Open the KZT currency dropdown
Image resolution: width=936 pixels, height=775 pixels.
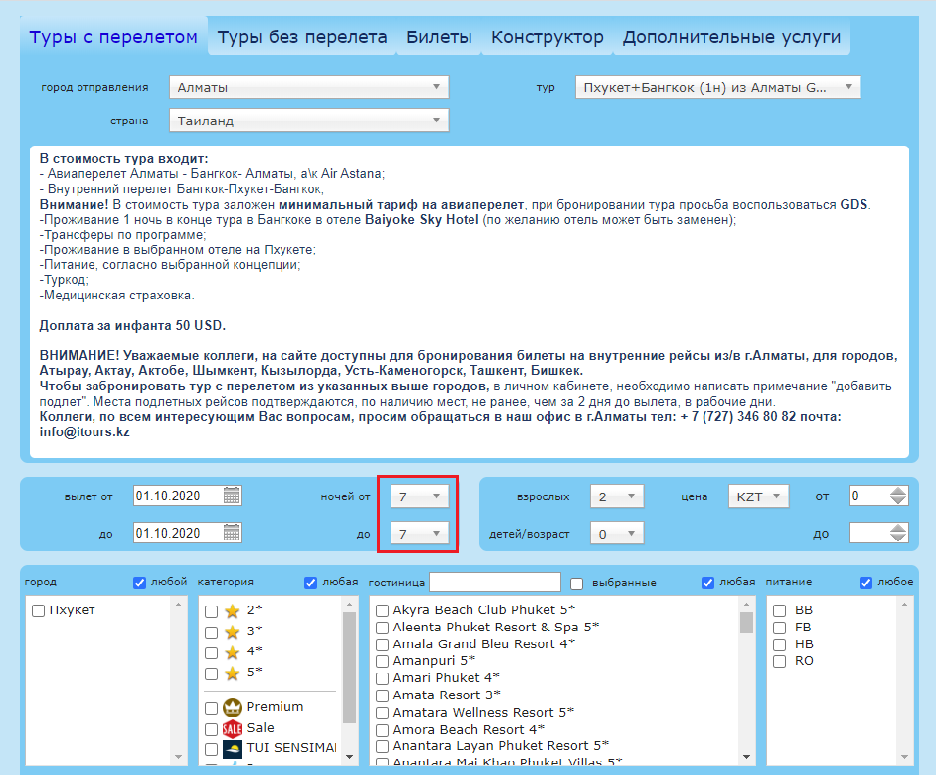tap(759, 495)
